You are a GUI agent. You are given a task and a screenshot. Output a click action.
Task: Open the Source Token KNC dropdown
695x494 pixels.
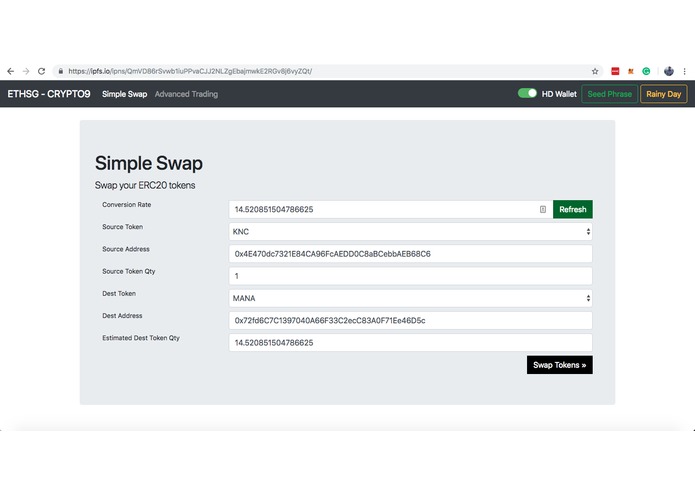[410, 232]
